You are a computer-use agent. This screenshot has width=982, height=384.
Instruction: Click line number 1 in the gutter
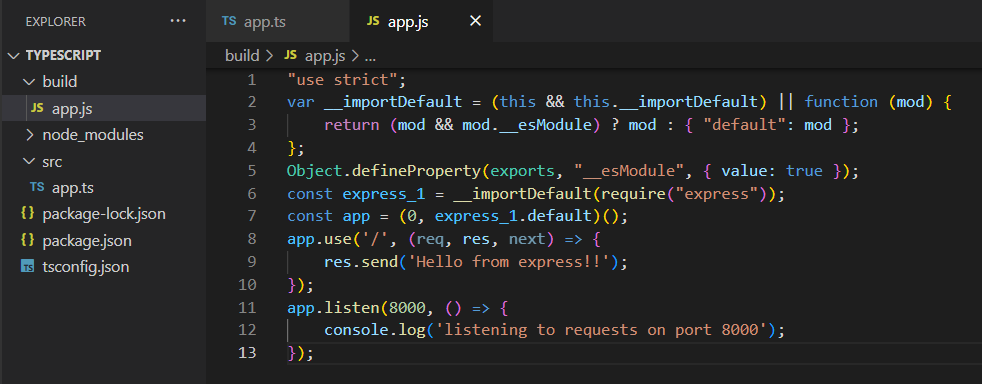(252, 80)
